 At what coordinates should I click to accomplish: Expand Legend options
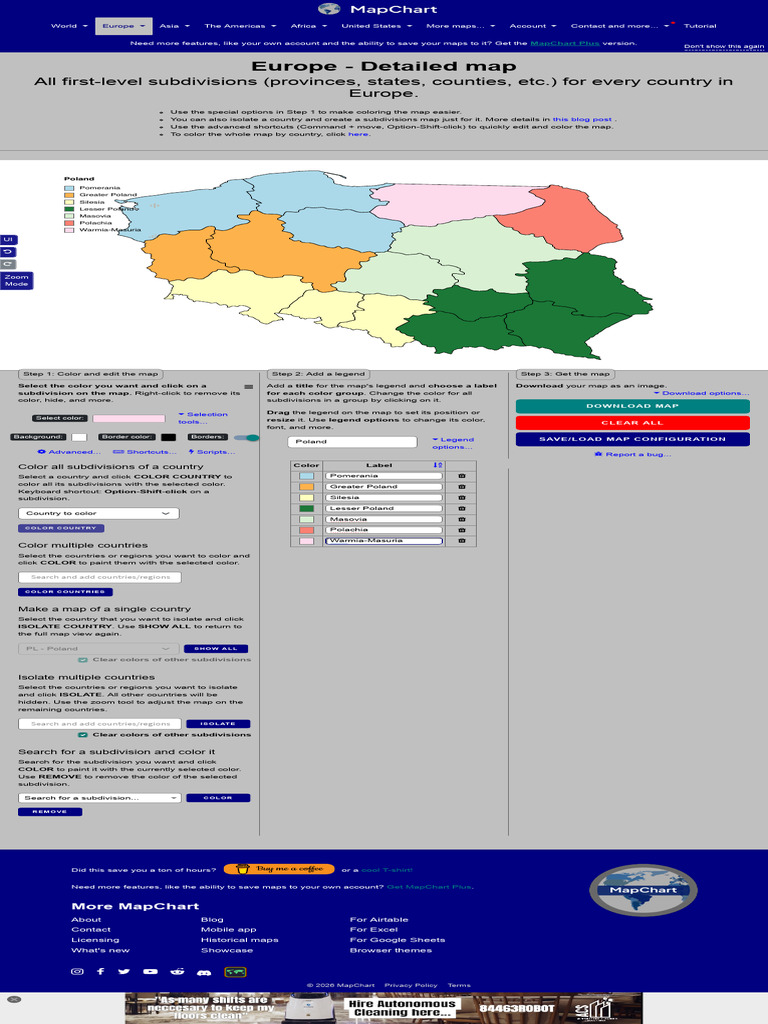pyautogui.click(x=453, y=443)
